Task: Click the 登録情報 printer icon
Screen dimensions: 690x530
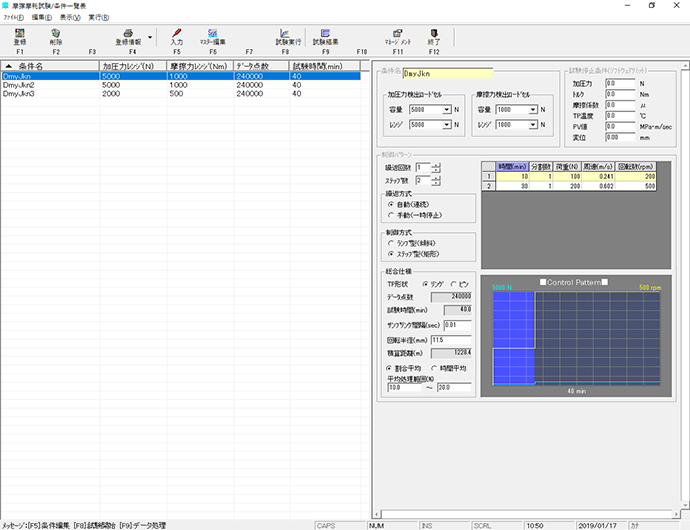Action: pos(128,37)
